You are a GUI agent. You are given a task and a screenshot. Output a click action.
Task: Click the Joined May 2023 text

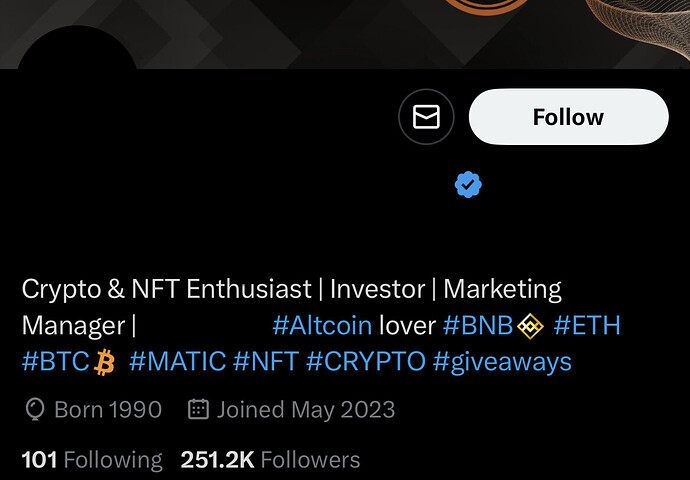pos(306,410)
